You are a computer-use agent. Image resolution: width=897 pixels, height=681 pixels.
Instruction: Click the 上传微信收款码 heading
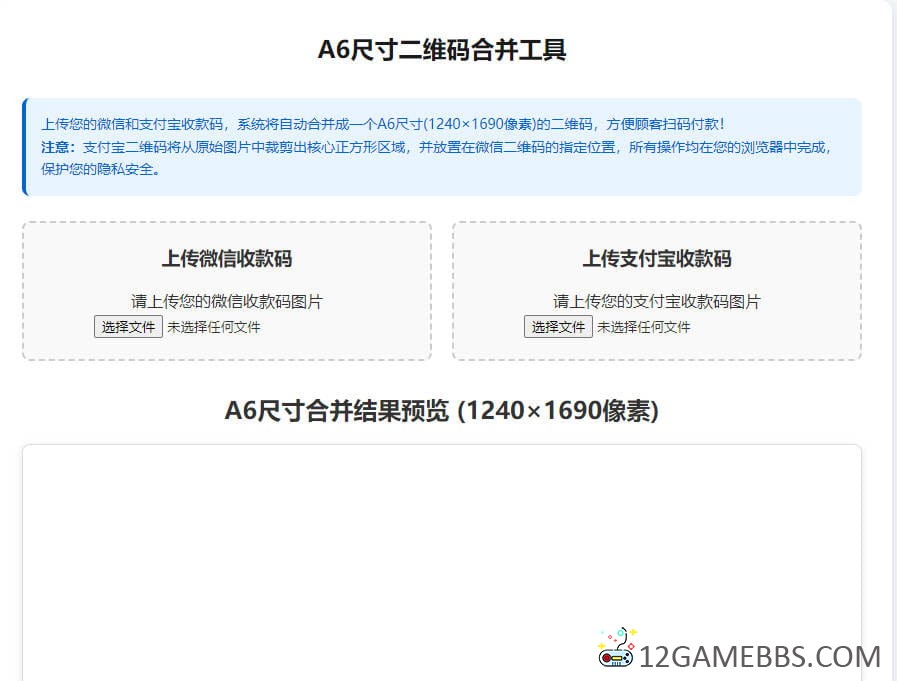[x=227, y=259]
